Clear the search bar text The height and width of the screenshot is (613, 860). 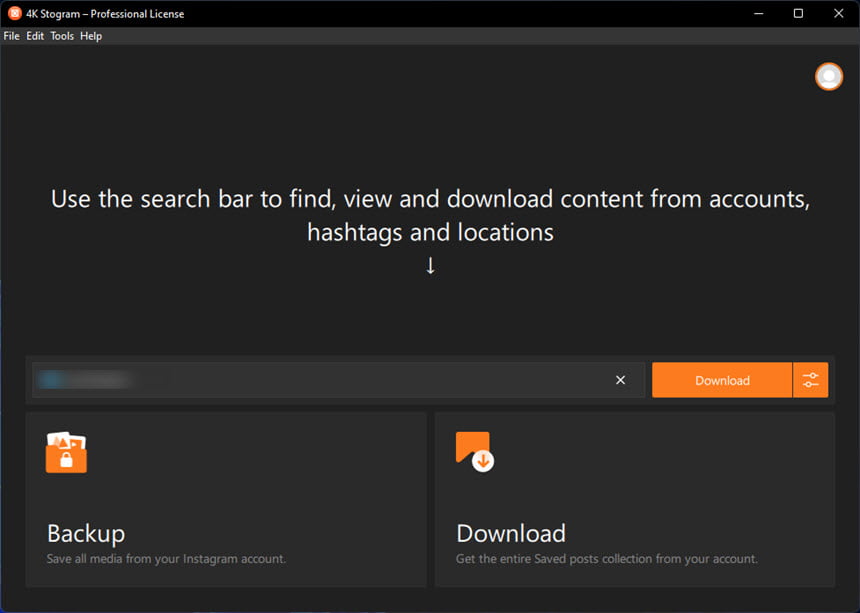tap(620, 380)
